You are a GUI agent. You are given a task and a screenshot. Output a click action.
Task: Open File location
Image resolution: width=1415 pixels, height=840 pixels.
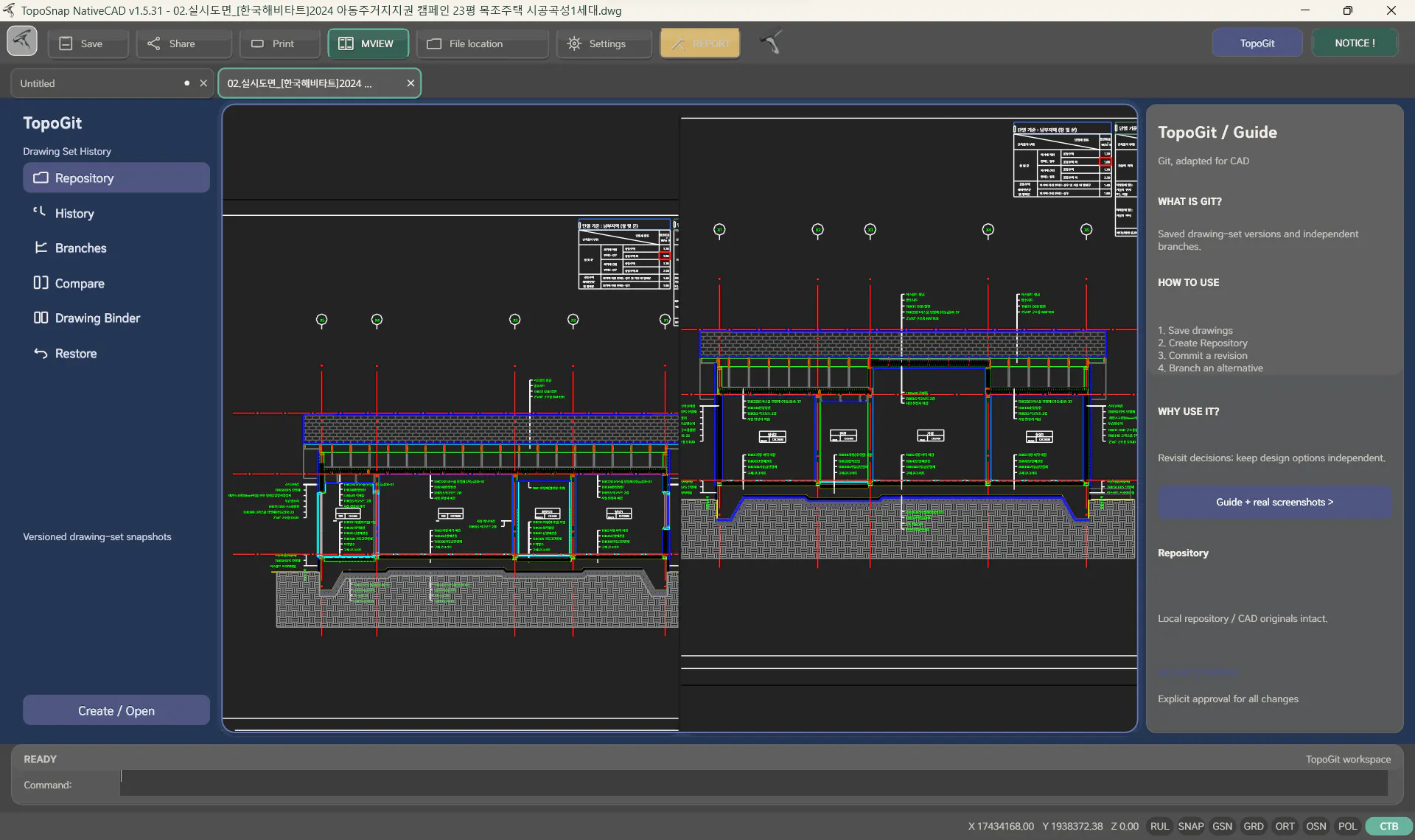(482, 43)
